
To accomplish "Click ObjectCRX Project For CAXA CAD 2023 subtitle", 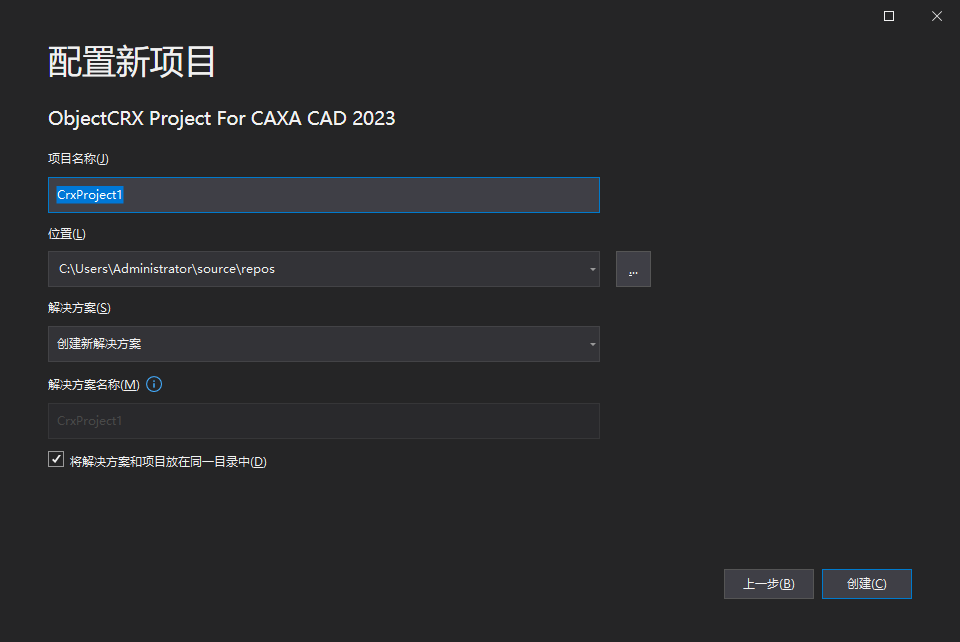I will 221,118.
